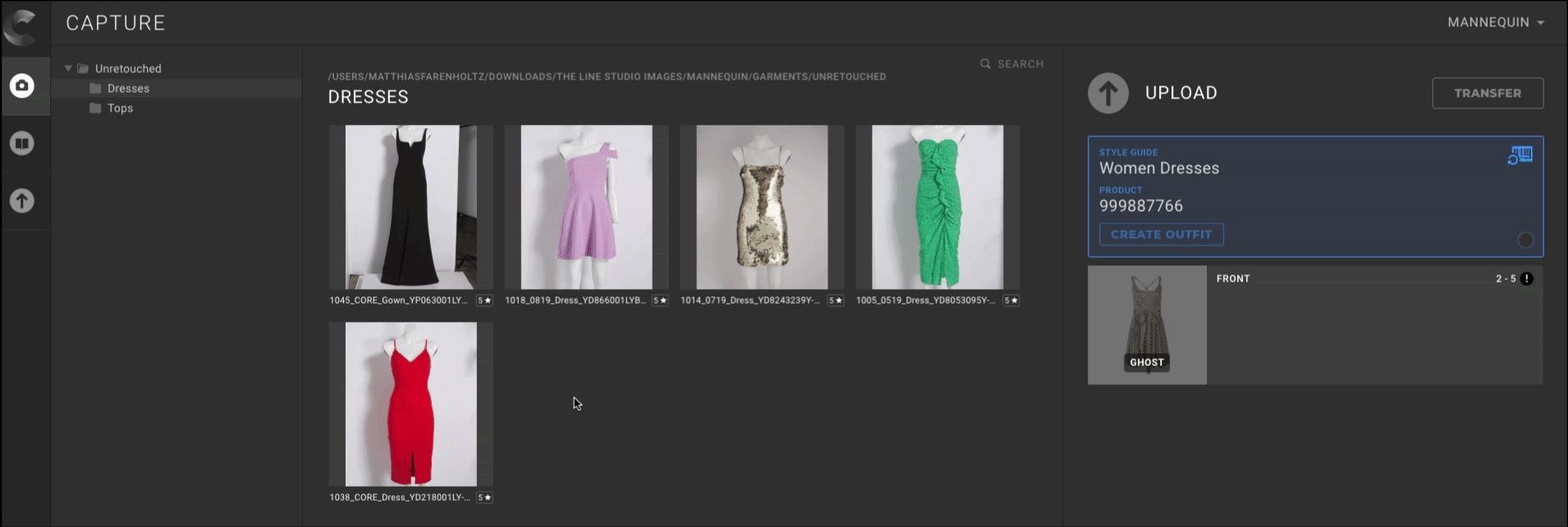Click the style guide sync icon on product card
This screenshot has height=527, width=1568.
click(1520, 154)
